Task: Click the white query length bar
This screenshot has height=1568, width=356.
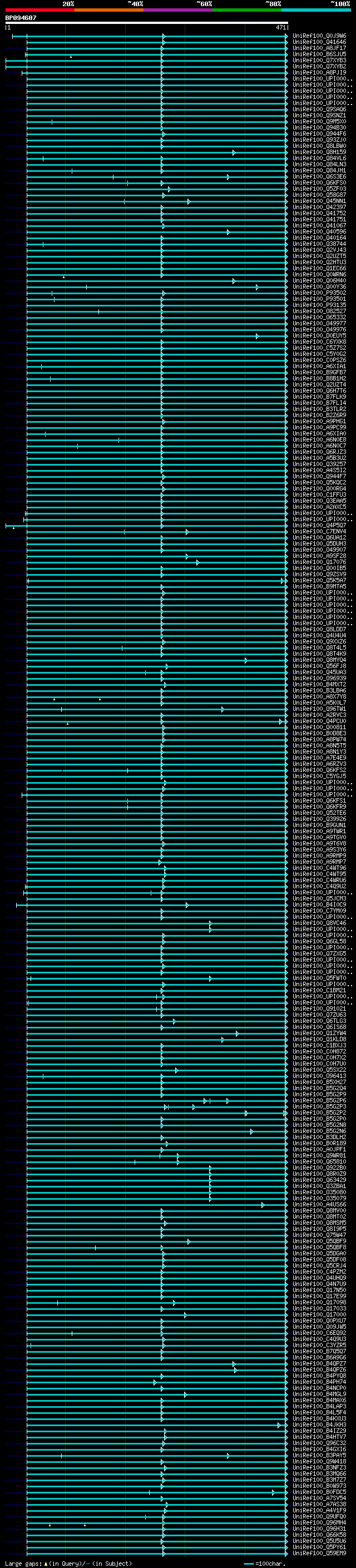Action: click(146, 22)
